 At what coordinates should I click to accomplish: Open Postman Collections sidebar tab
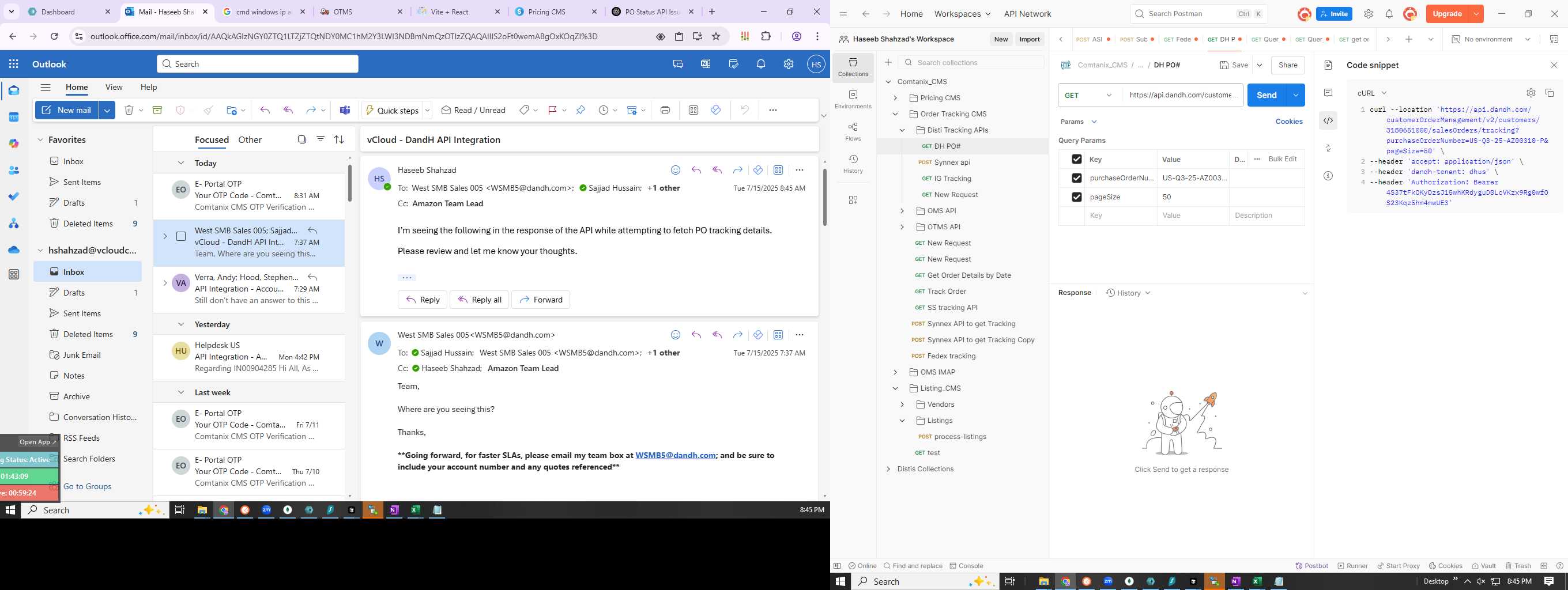(x=853, y=67)
